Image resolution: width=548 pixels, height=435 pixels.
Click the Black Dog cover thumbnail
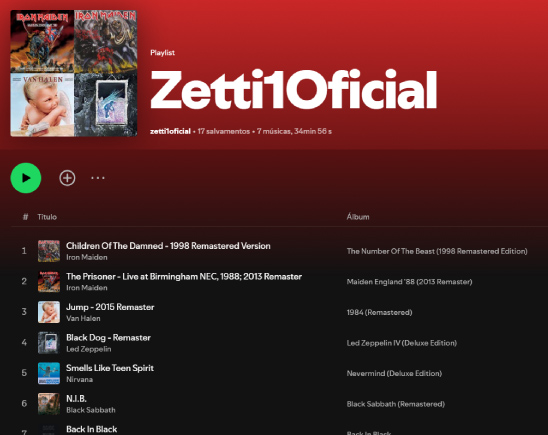pyautogui.click(x=49, y=342)
